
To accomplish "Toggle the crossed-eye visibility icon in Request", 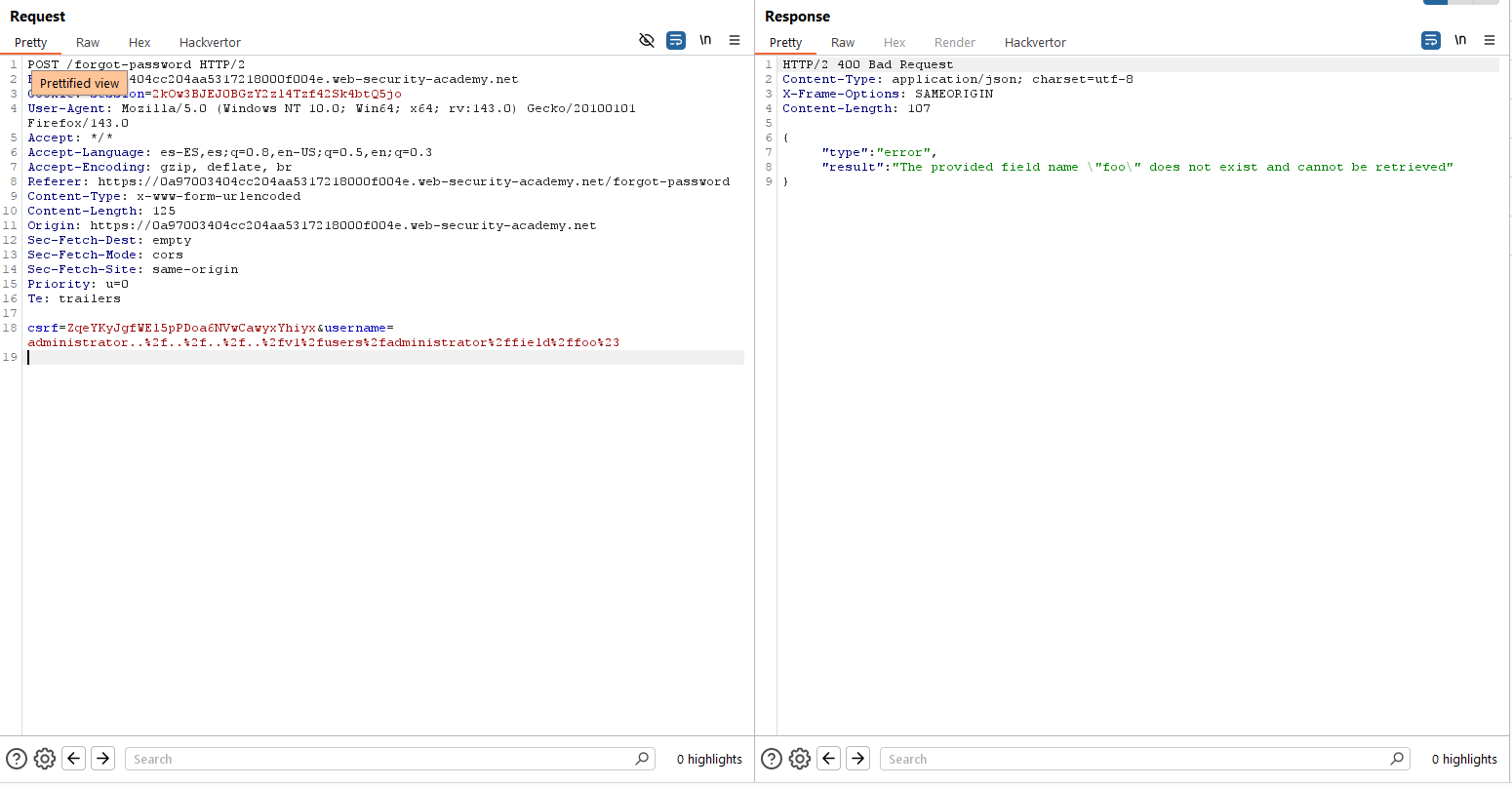I will pyautogui.click(x=646, y=40).
